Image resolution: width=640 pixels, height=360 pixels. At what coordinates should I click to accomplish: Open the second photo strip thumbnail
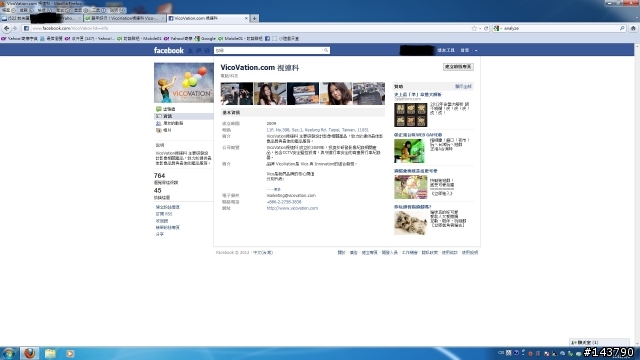(x=270, y=93)
